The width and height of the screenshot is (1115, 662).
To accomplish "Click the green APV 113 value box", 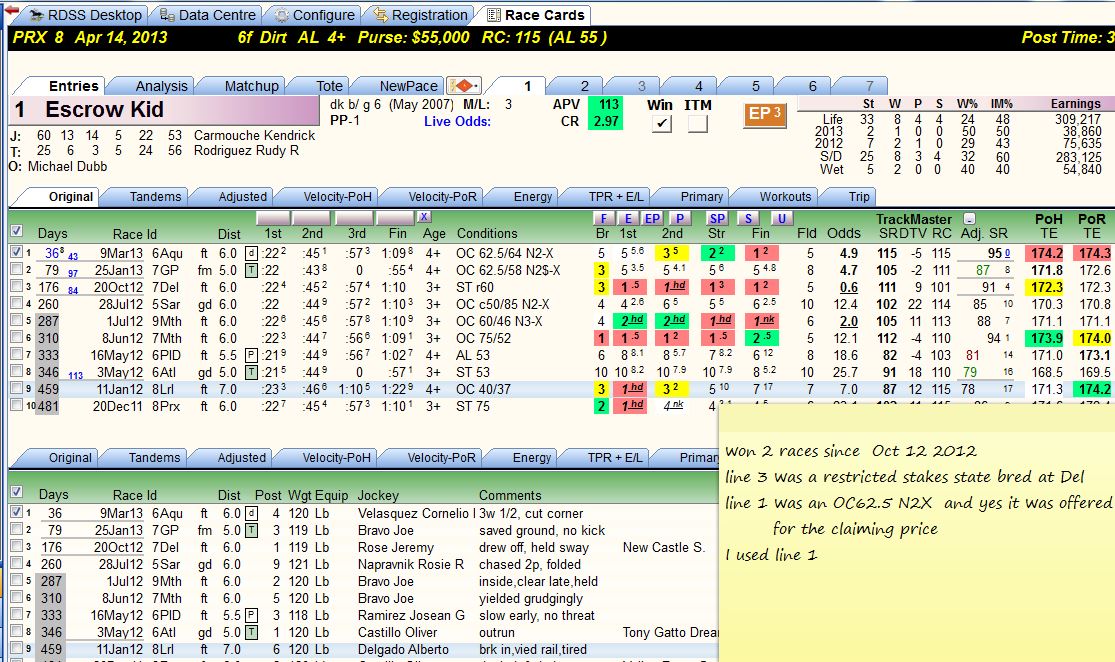I will [606, 105].
